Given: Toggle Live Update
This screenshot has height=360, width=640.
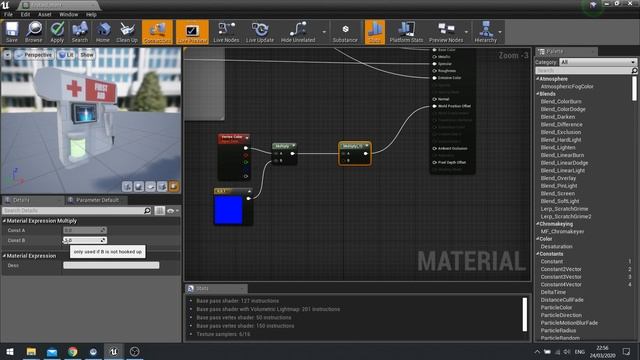Looking at the screenshot, I should pos(260,32).
